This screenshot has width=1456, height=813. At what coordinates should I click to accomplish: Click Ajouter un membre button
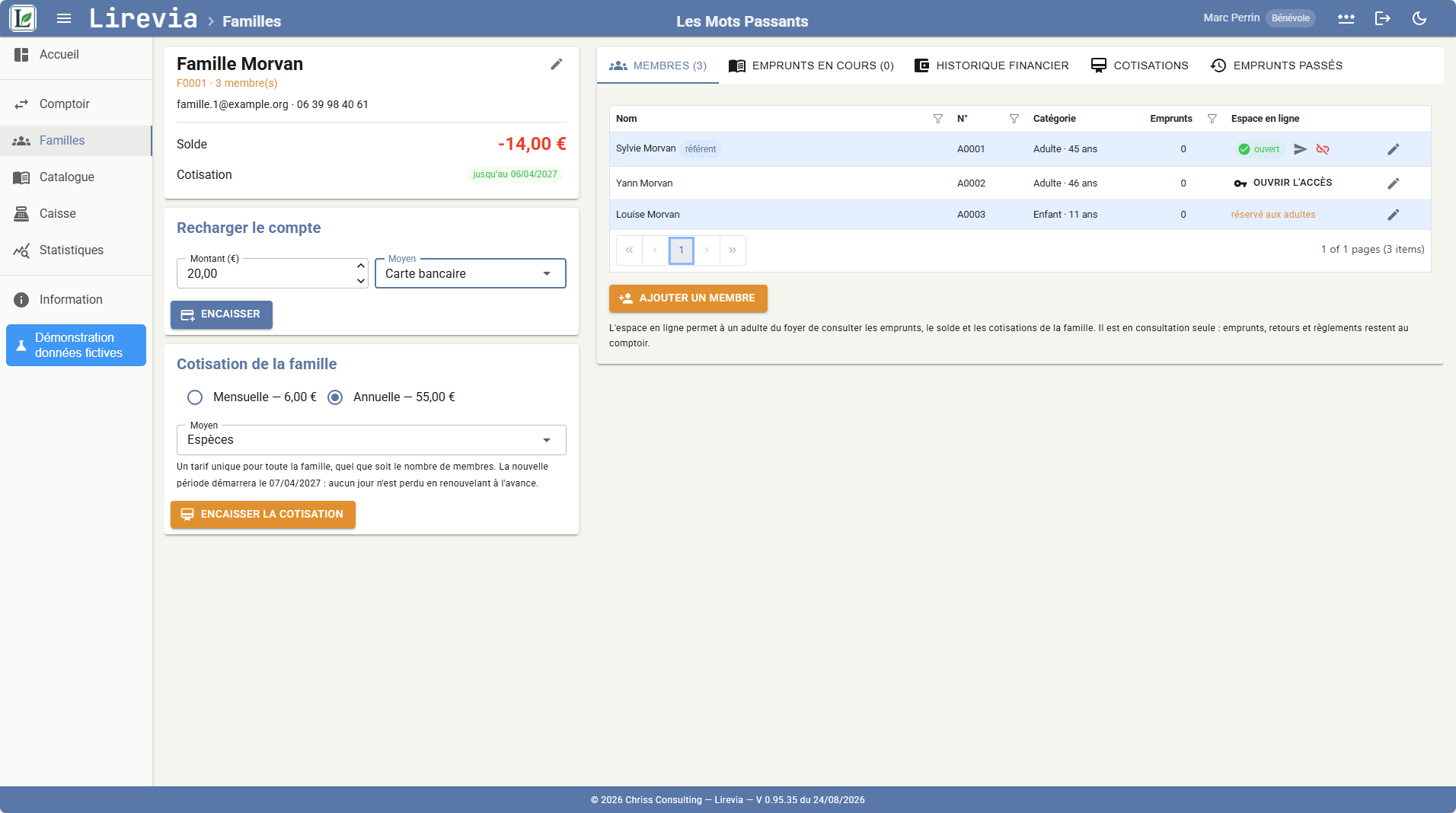(688, 298)
